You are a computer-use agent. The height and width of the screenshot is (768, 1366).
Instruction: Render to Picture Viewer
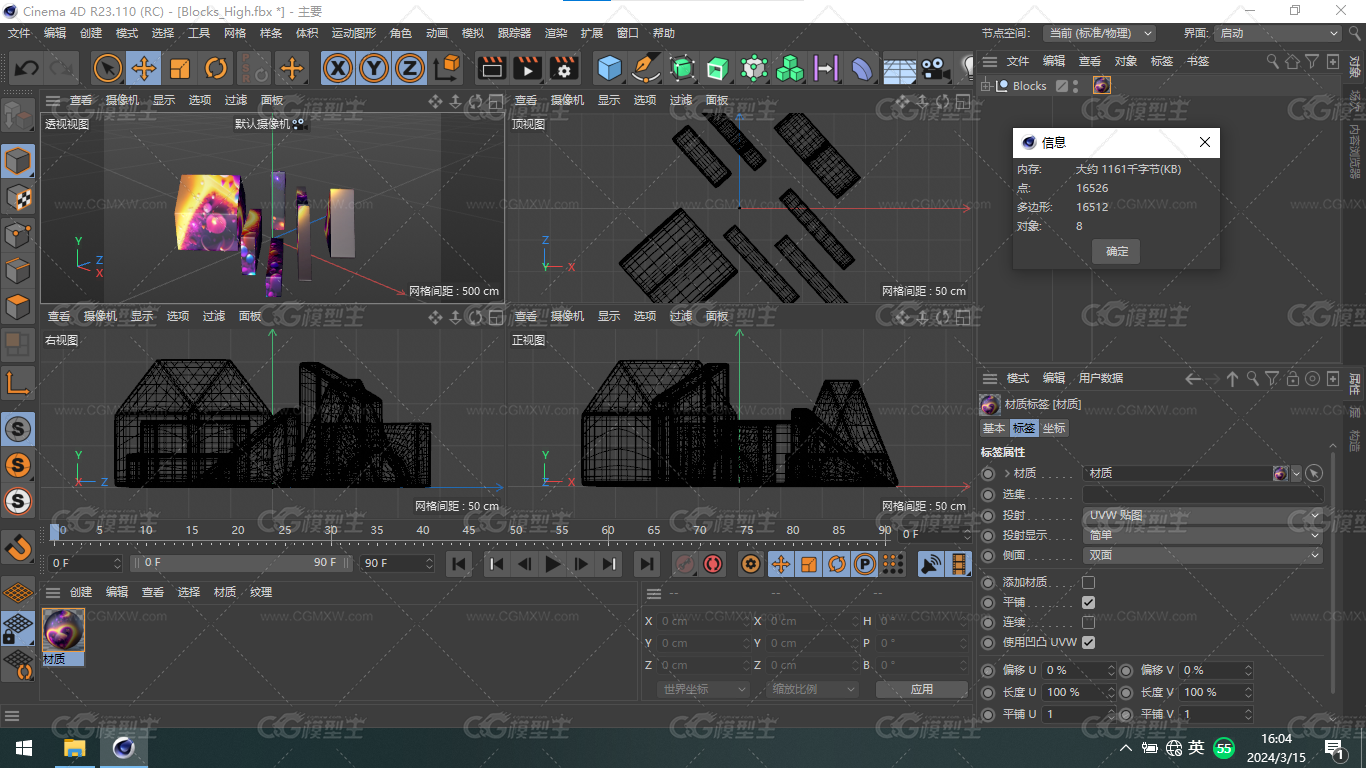(x=527, y=68)
